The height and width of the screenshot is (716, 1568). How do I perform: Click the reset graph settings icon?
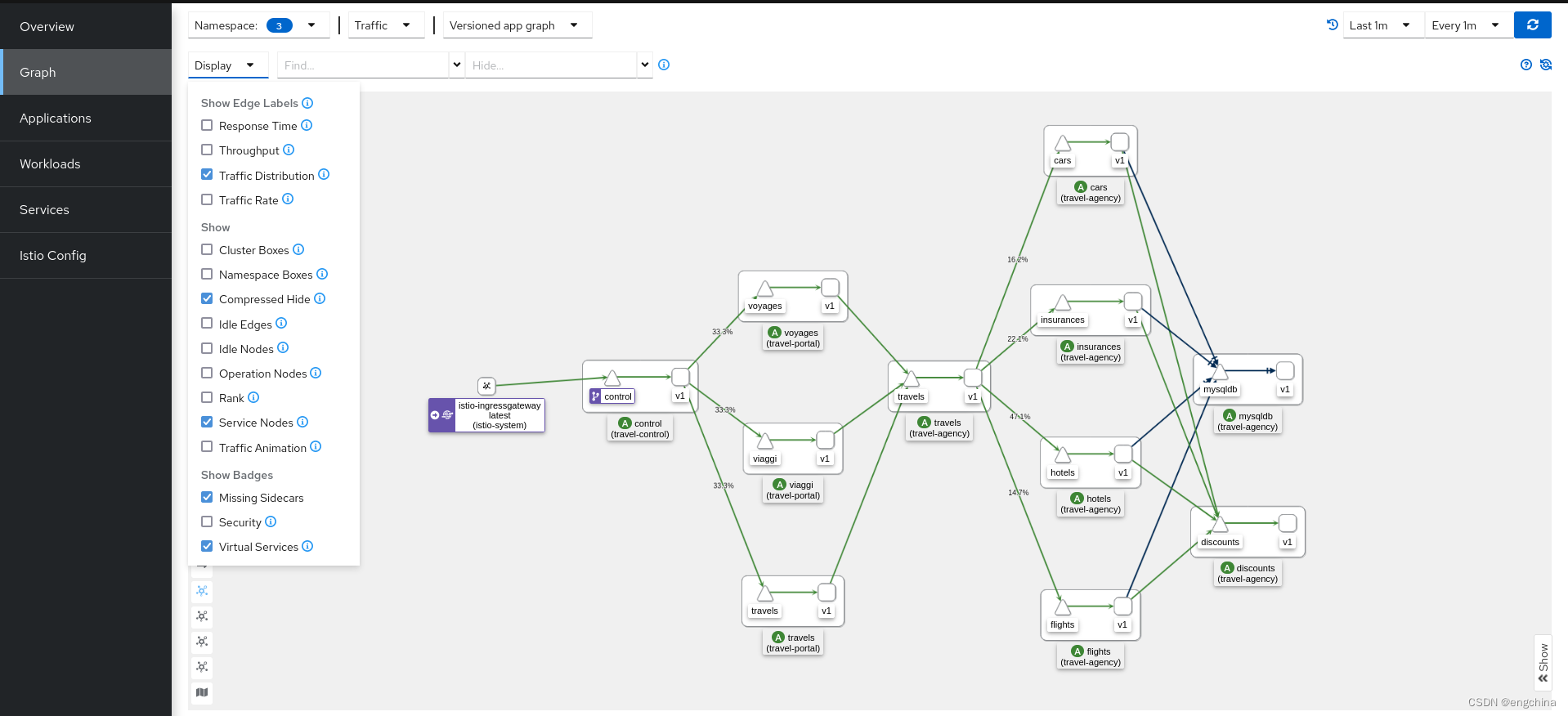tap(1545, 65)
